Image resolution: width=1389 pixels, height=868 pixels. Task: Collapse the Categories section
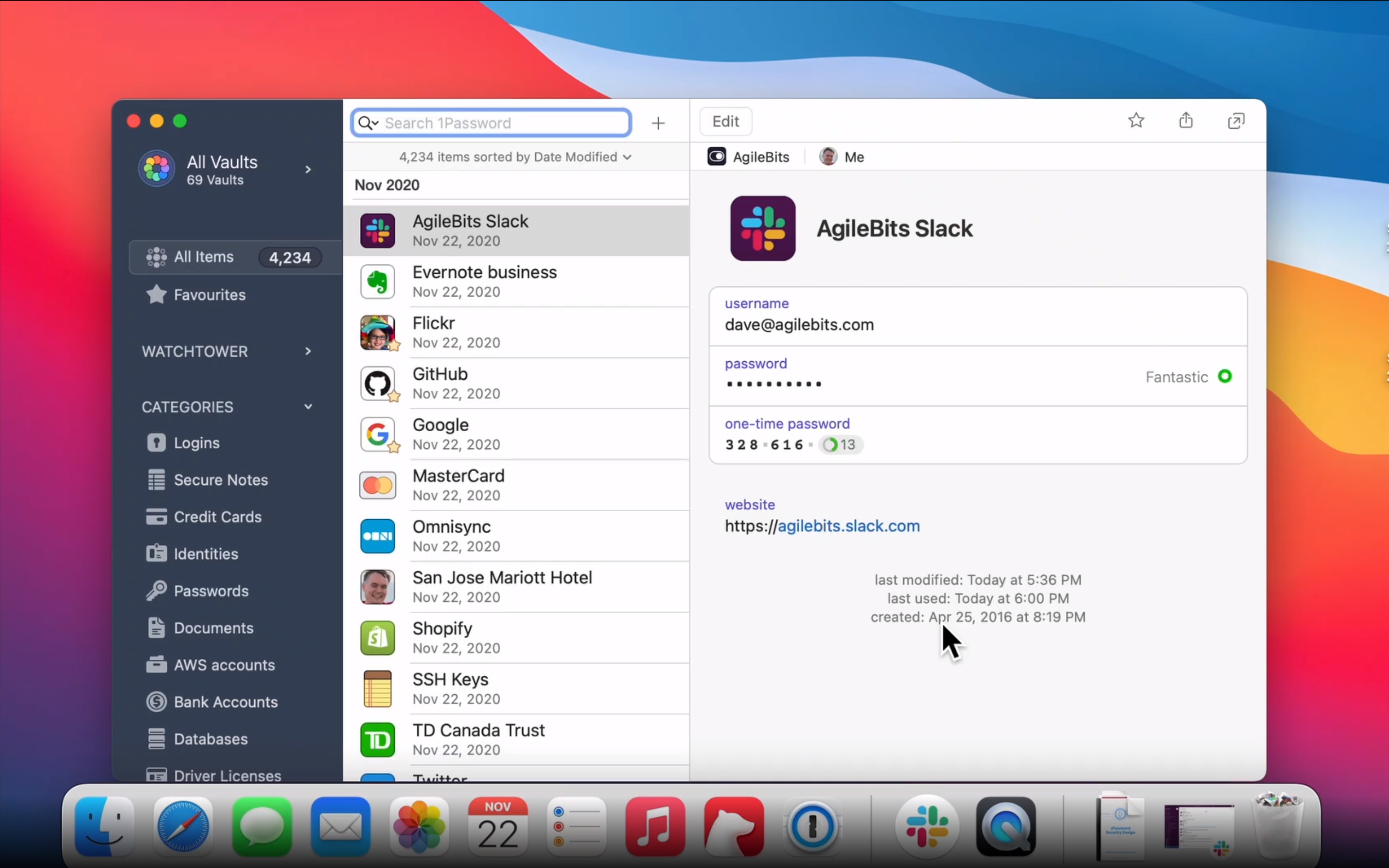pos(308,406)
